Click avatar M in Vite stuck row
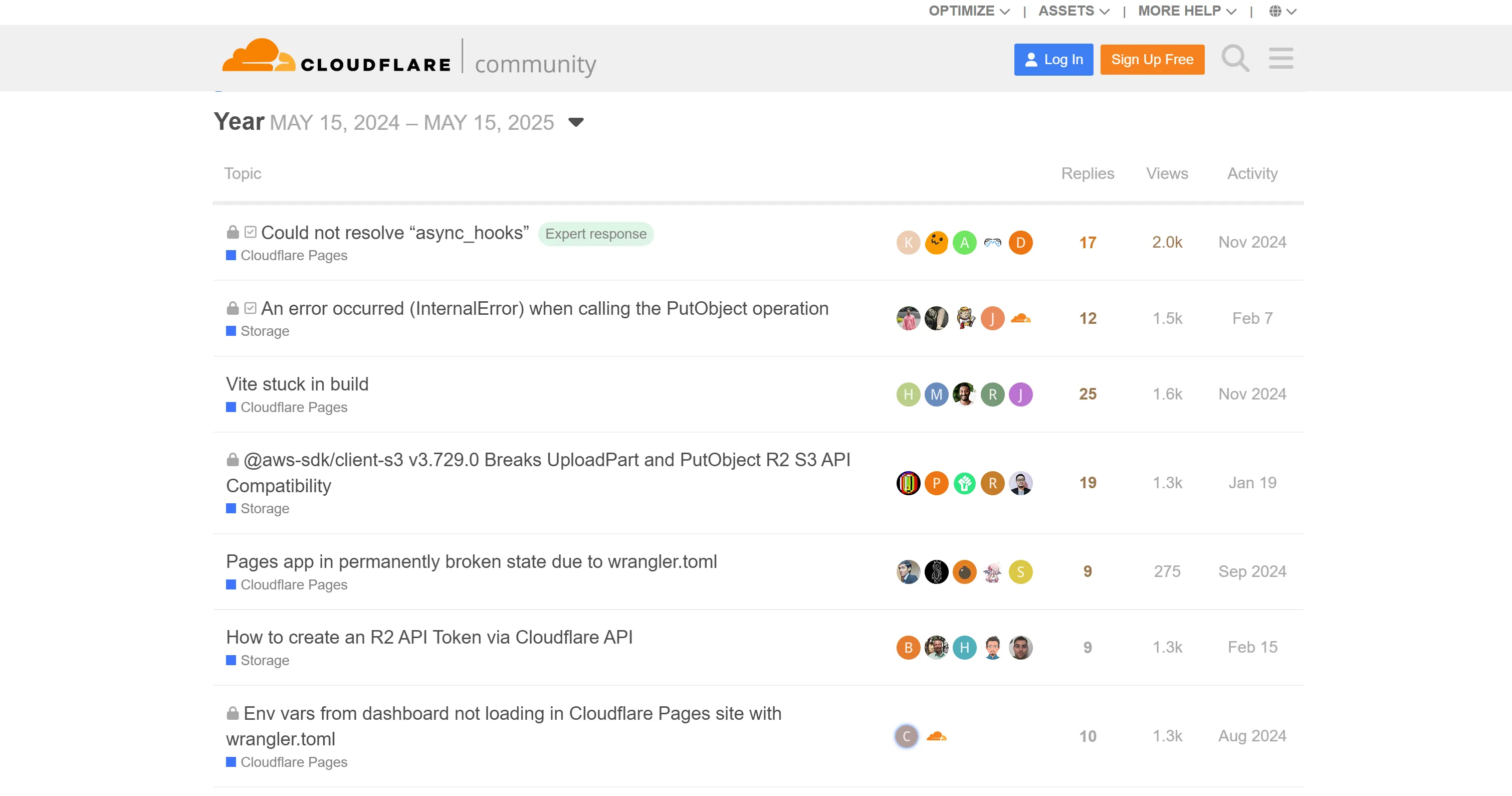The image size is (1512, 796). click(x=936, y=394)
